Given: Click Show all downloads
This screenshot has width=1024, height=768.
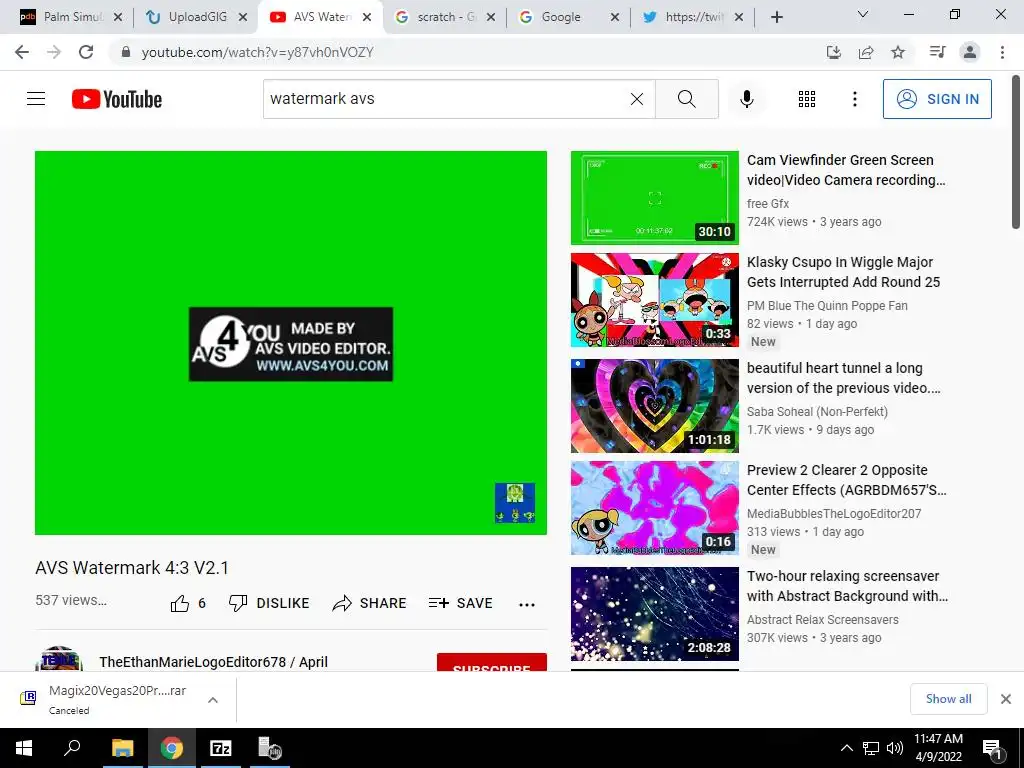Looking at the screenshot, I should pos(948,699).
